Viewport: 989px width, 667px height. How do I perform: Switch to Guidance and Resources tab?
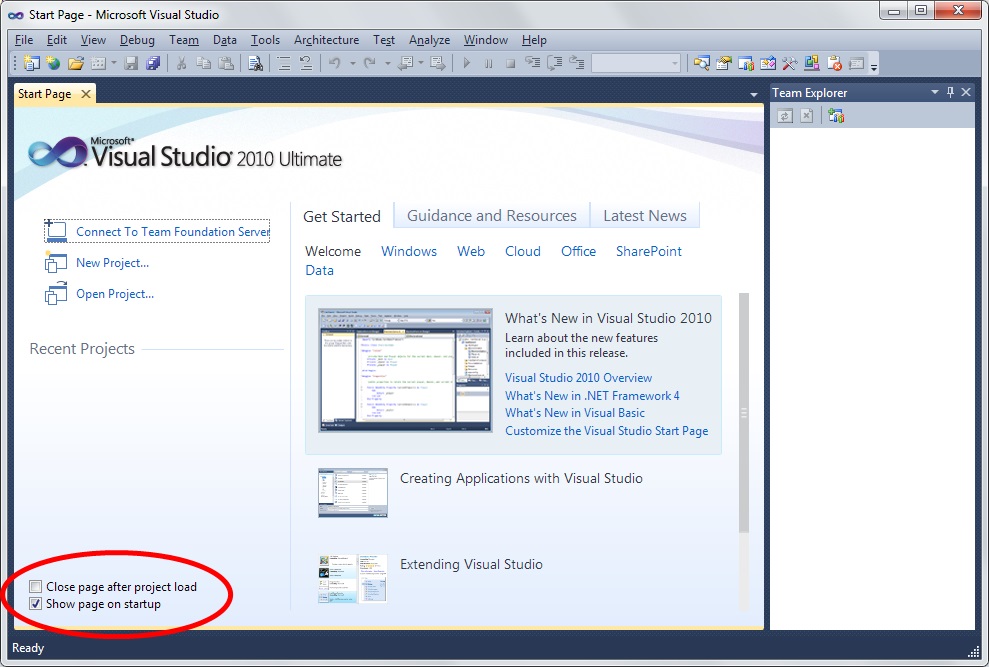(491, 216)
